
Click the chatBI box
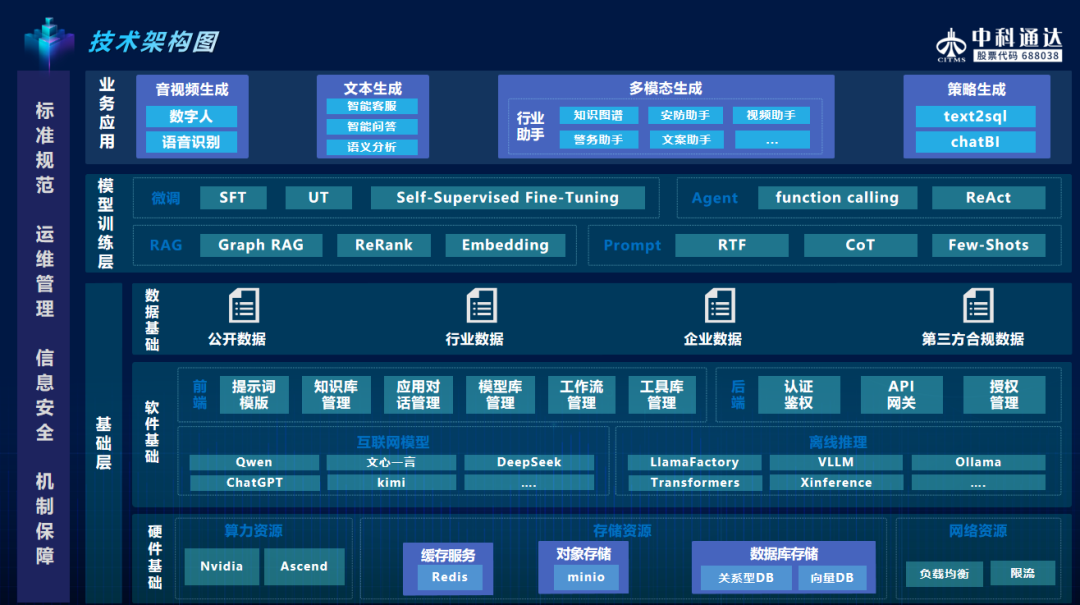975,142
